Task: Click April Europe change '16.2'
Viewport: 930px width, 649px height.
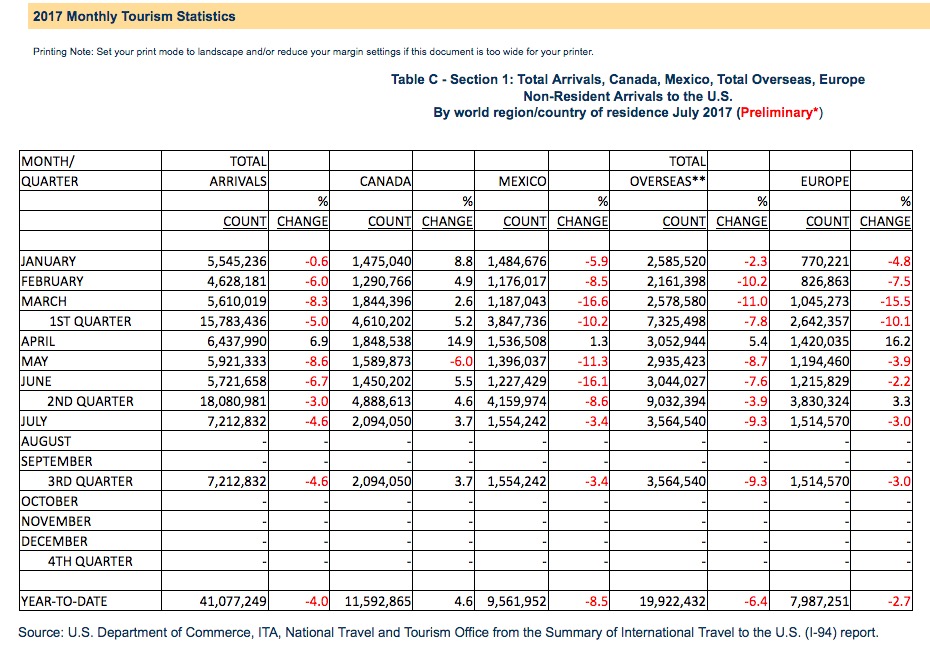Action: pyautogui.click(x=897, y=342)
